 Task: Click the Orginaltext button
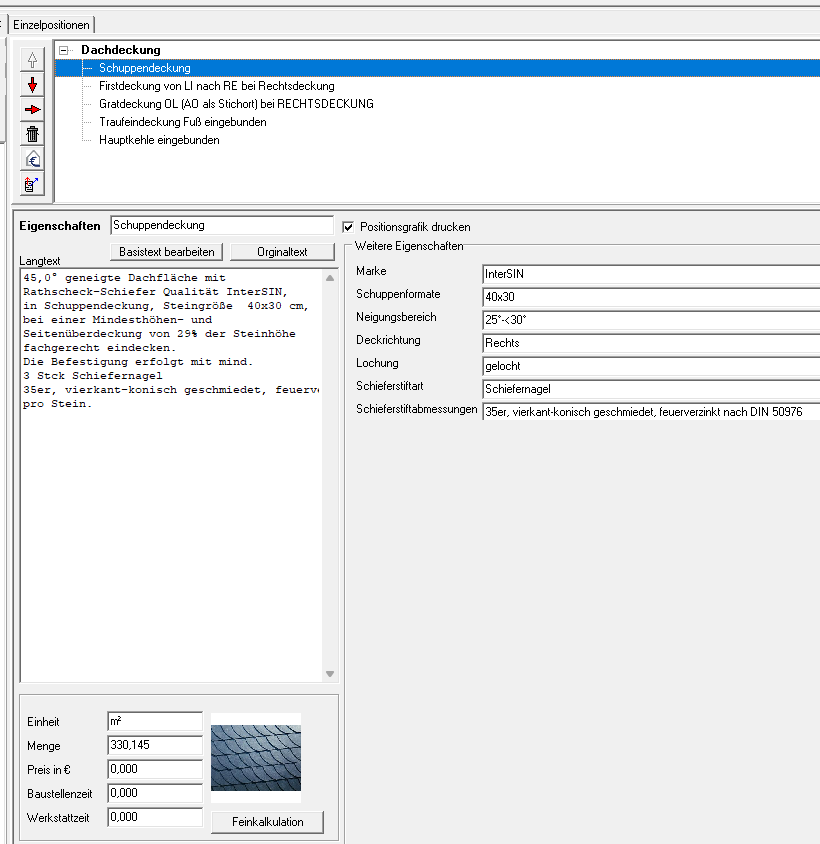282,252
